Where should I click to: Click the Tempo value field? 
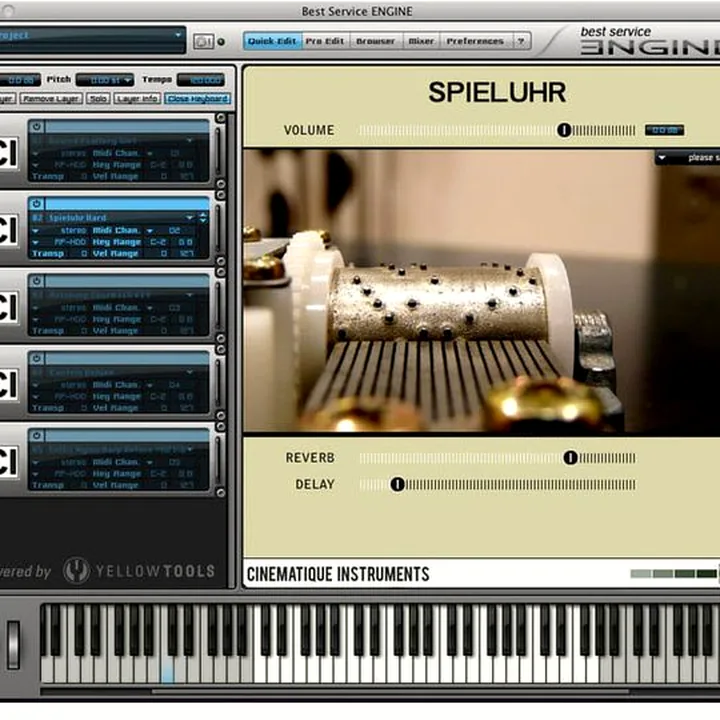201,80
